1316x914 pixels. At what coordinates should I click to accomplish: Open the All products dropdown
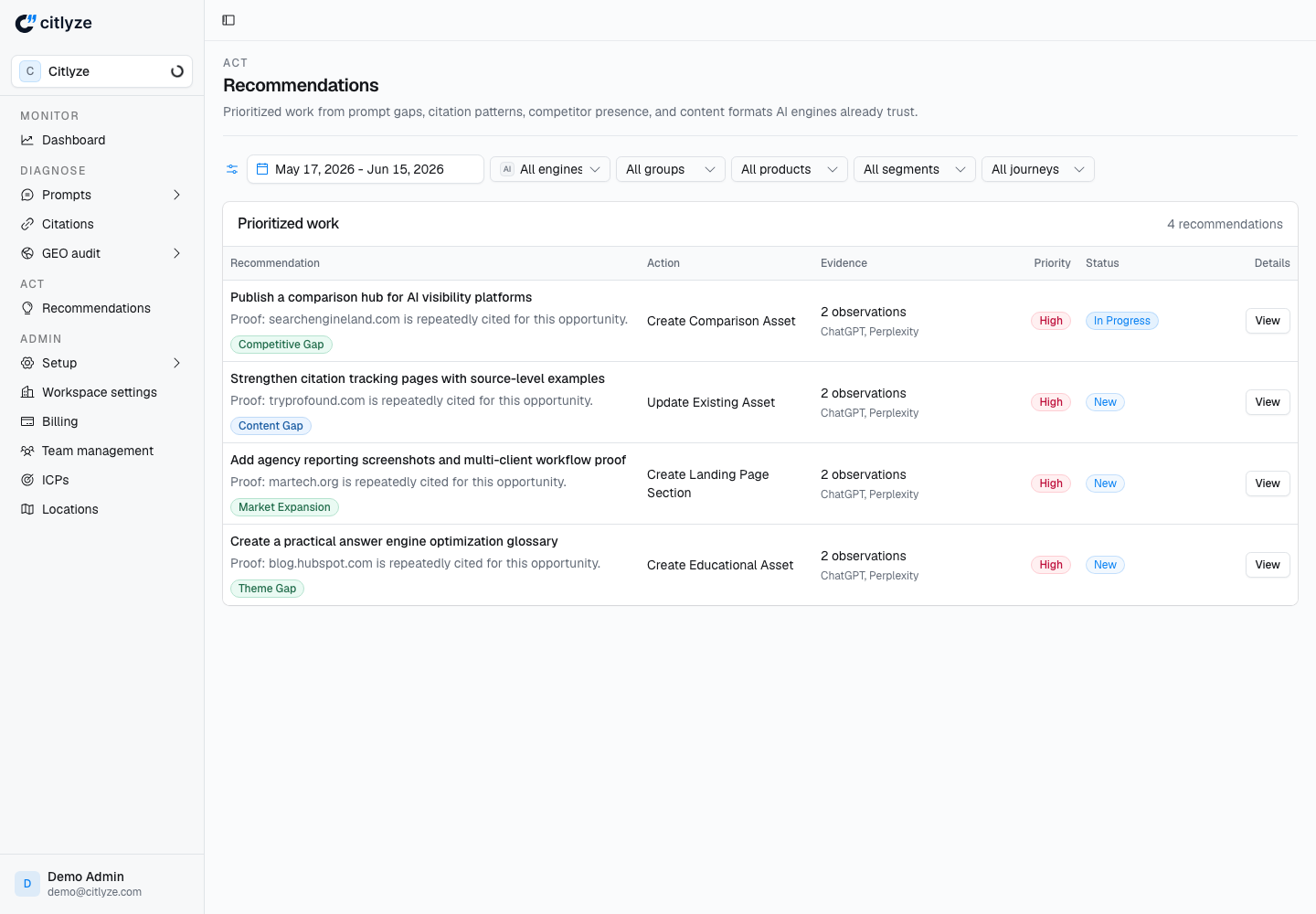point(790,169)
